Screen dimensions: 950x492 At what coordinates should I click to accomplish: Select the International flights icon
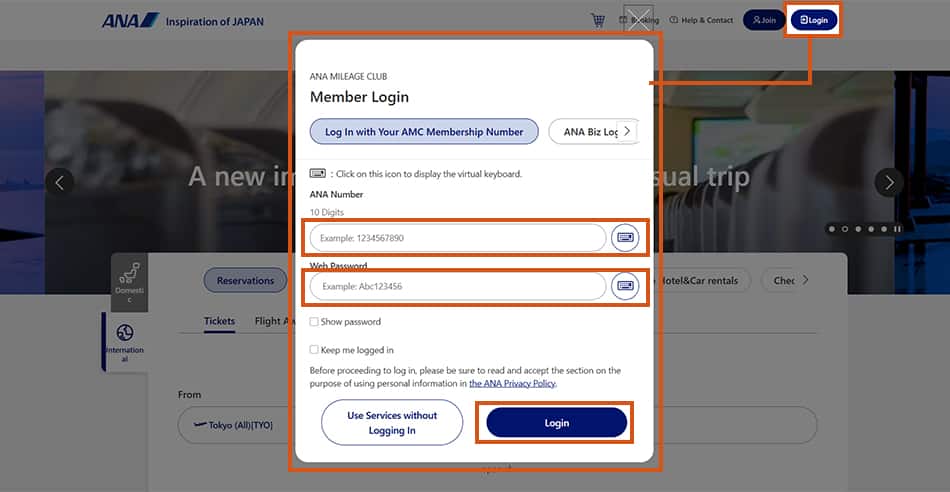[125, 341]
